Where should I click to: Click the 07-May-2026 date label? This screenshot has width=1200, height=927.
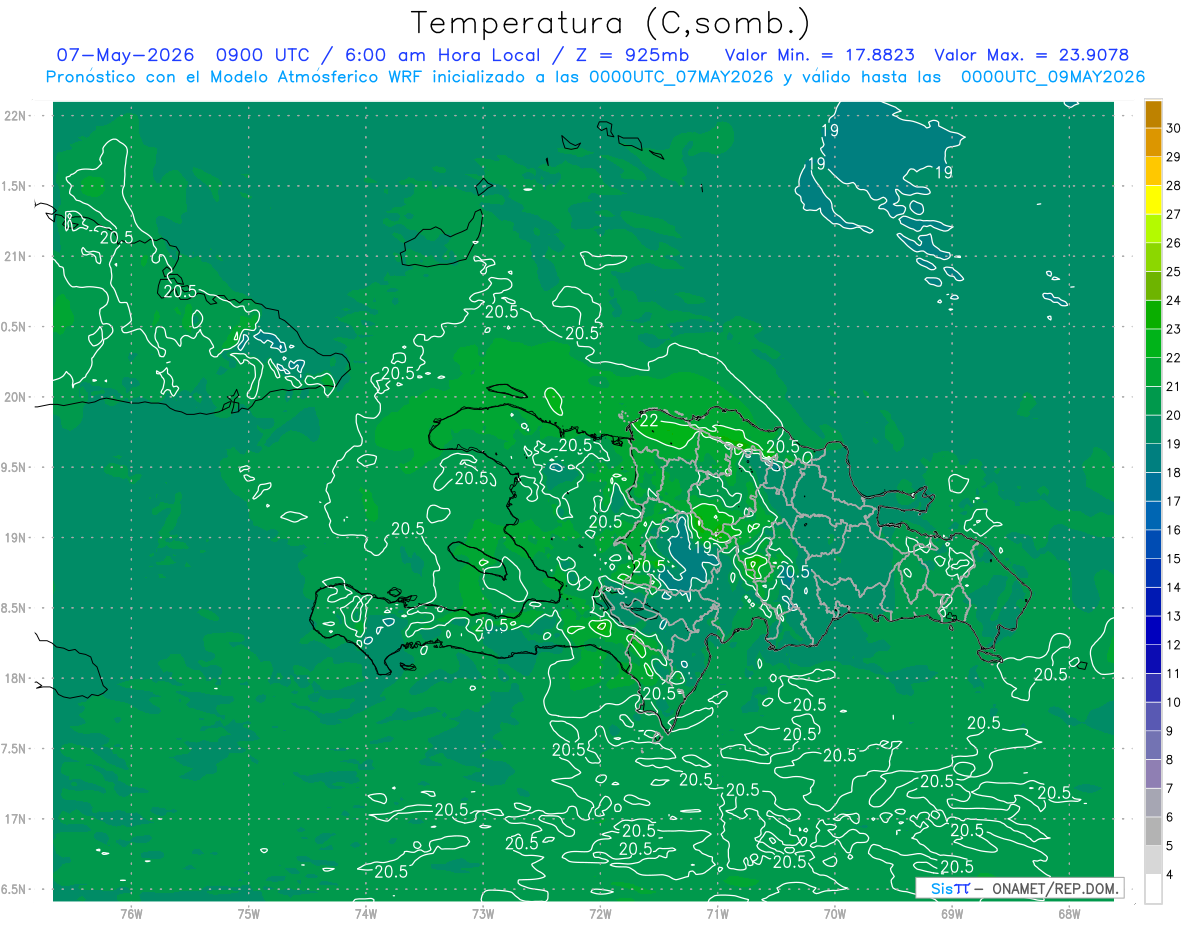coord(125,55)
